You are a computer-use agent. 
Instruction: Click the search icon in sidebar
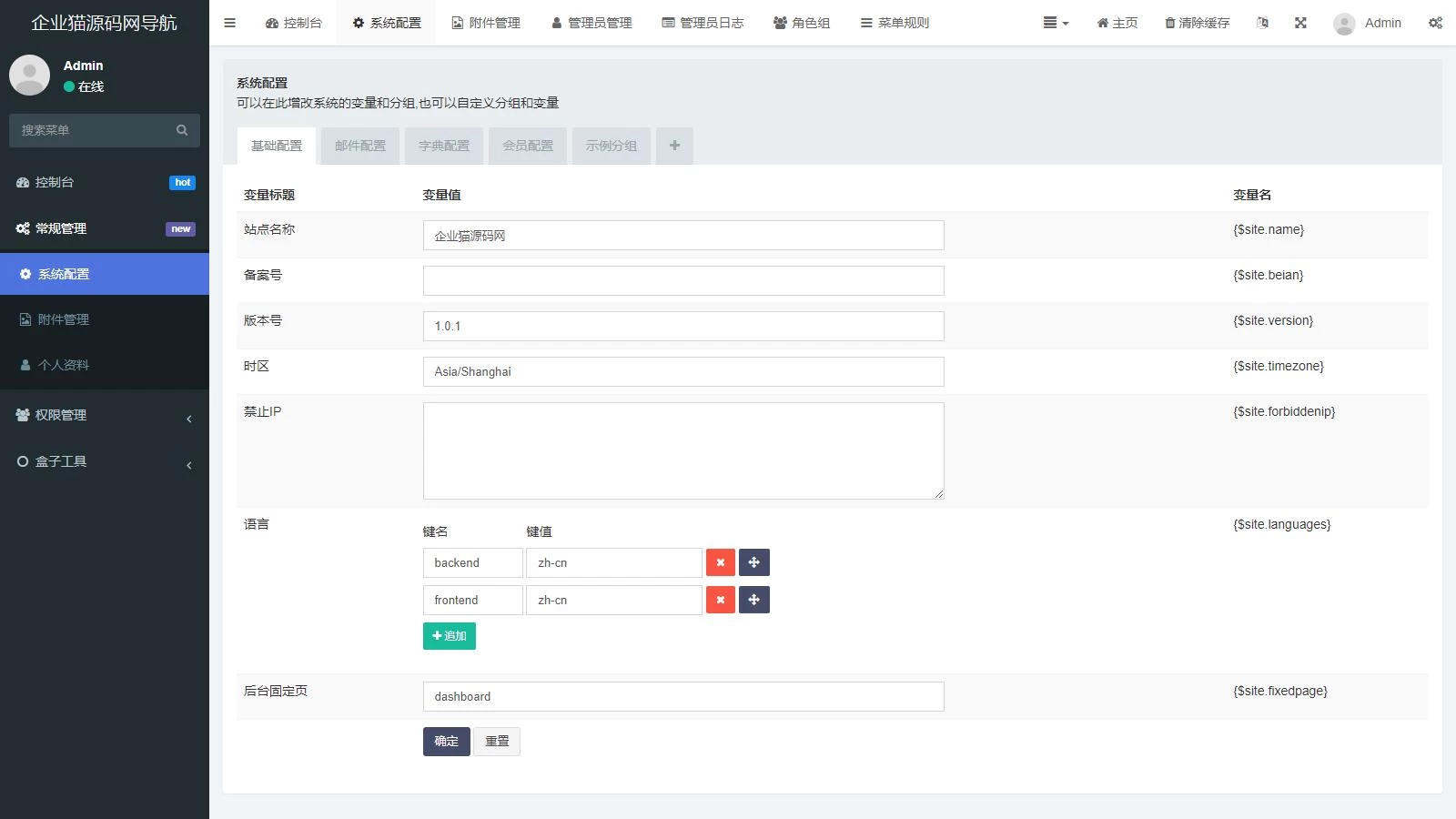coord(182,130)
